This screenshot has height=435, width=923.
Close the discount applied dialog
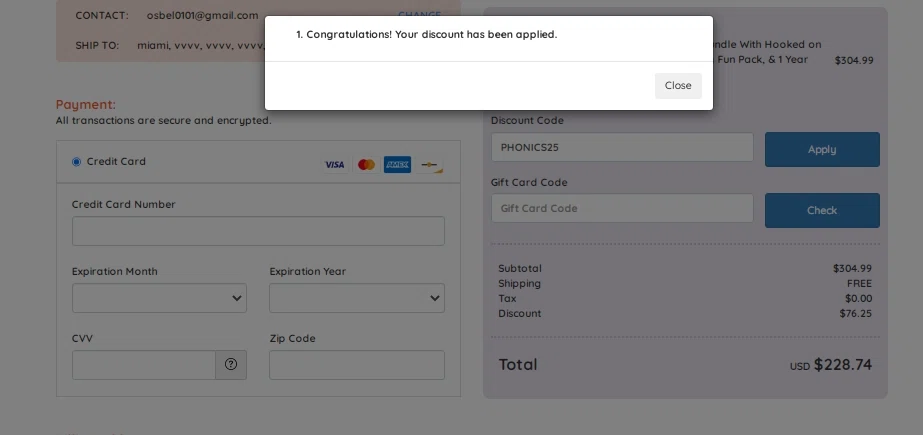678,86
